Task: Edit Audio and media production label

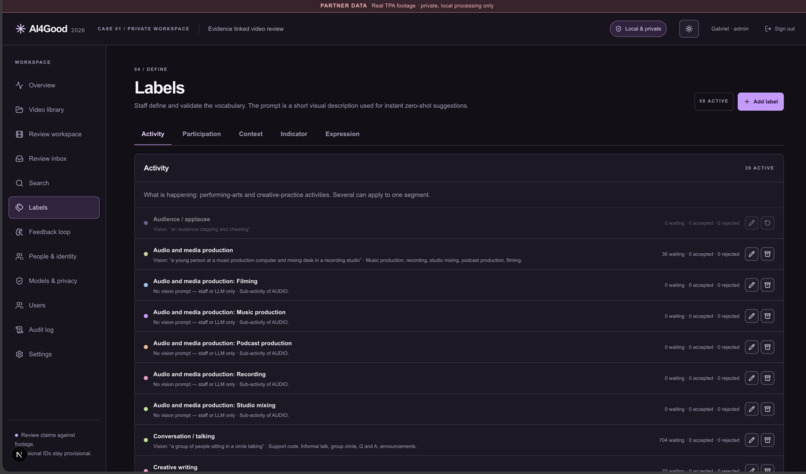Action: coord(752,254)
